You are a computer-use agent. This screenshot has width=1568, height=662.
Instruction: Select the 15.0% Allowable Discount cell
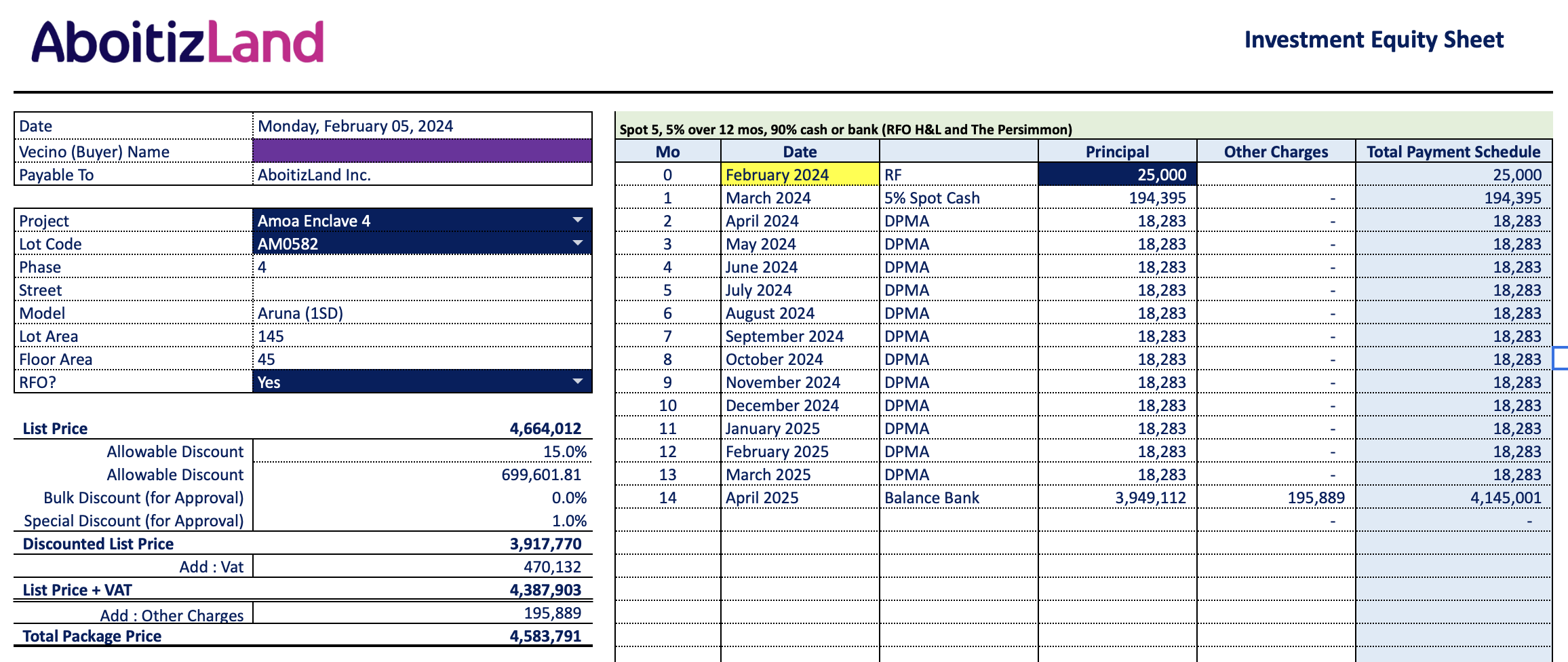[422, 451]
